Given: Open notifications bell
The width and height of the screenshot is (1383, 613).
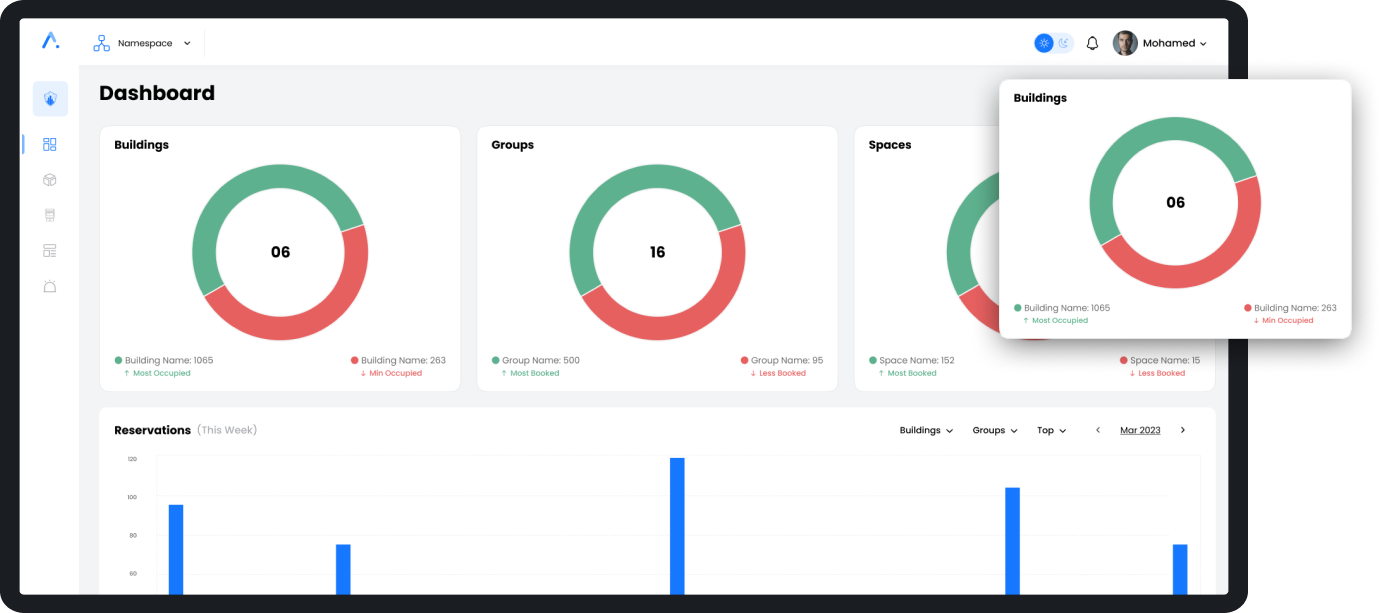Looking at the screenshot, I should click(1092, 43).
